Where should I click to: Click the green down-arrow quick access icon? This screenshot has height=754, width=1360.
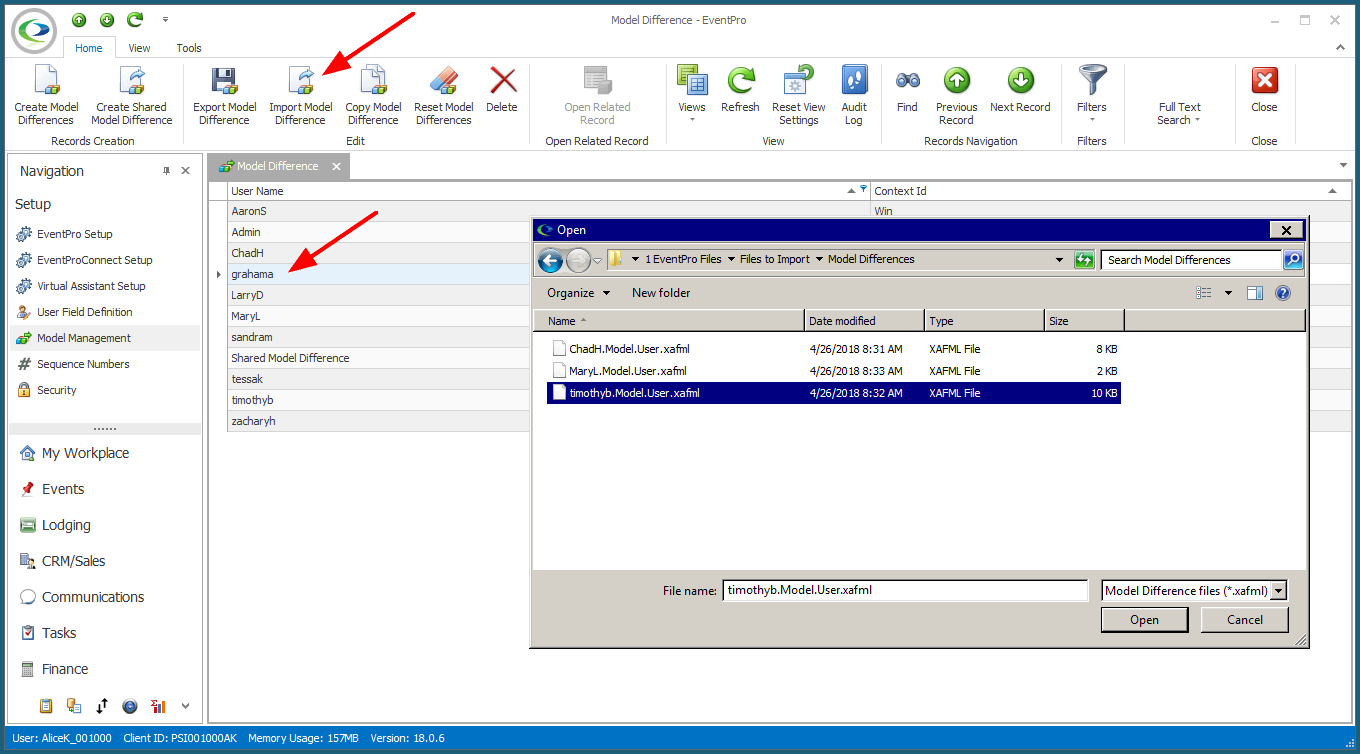point(107,20)
